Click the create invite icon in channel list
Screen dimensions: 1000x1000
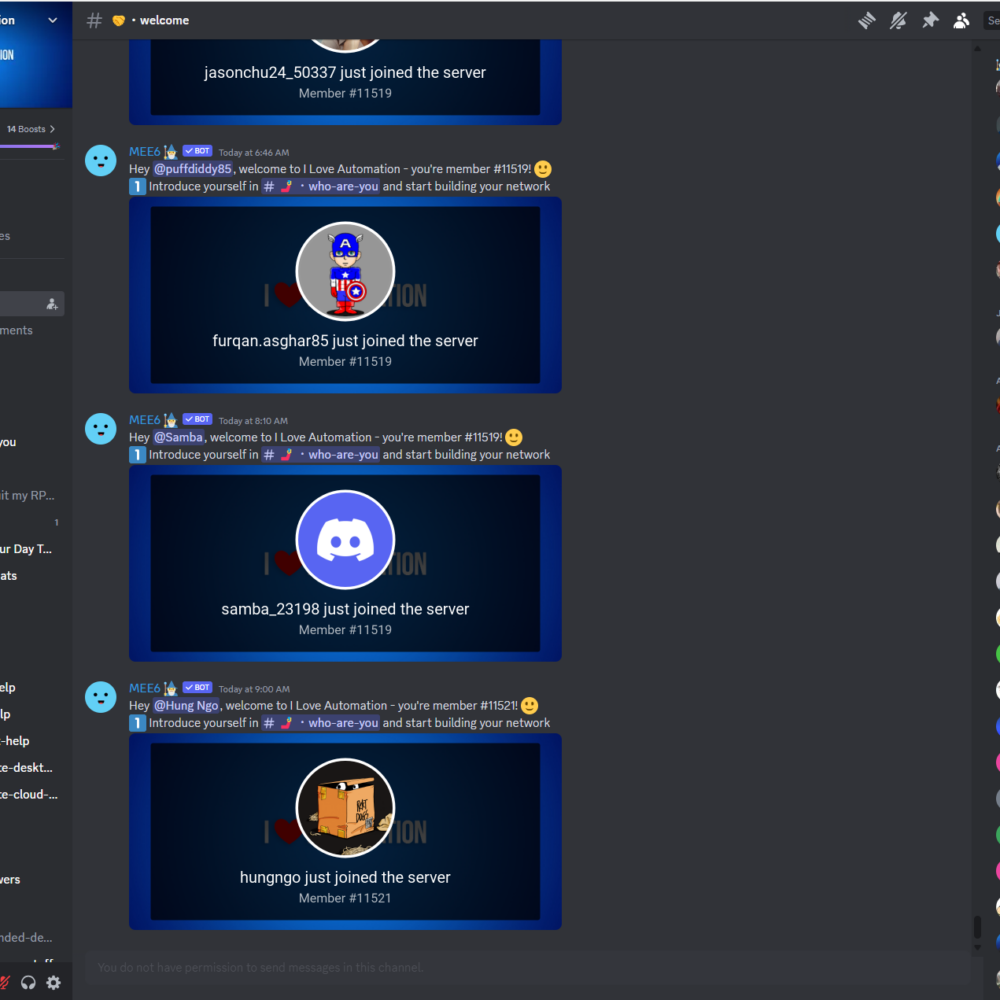[x=52, y=304]
